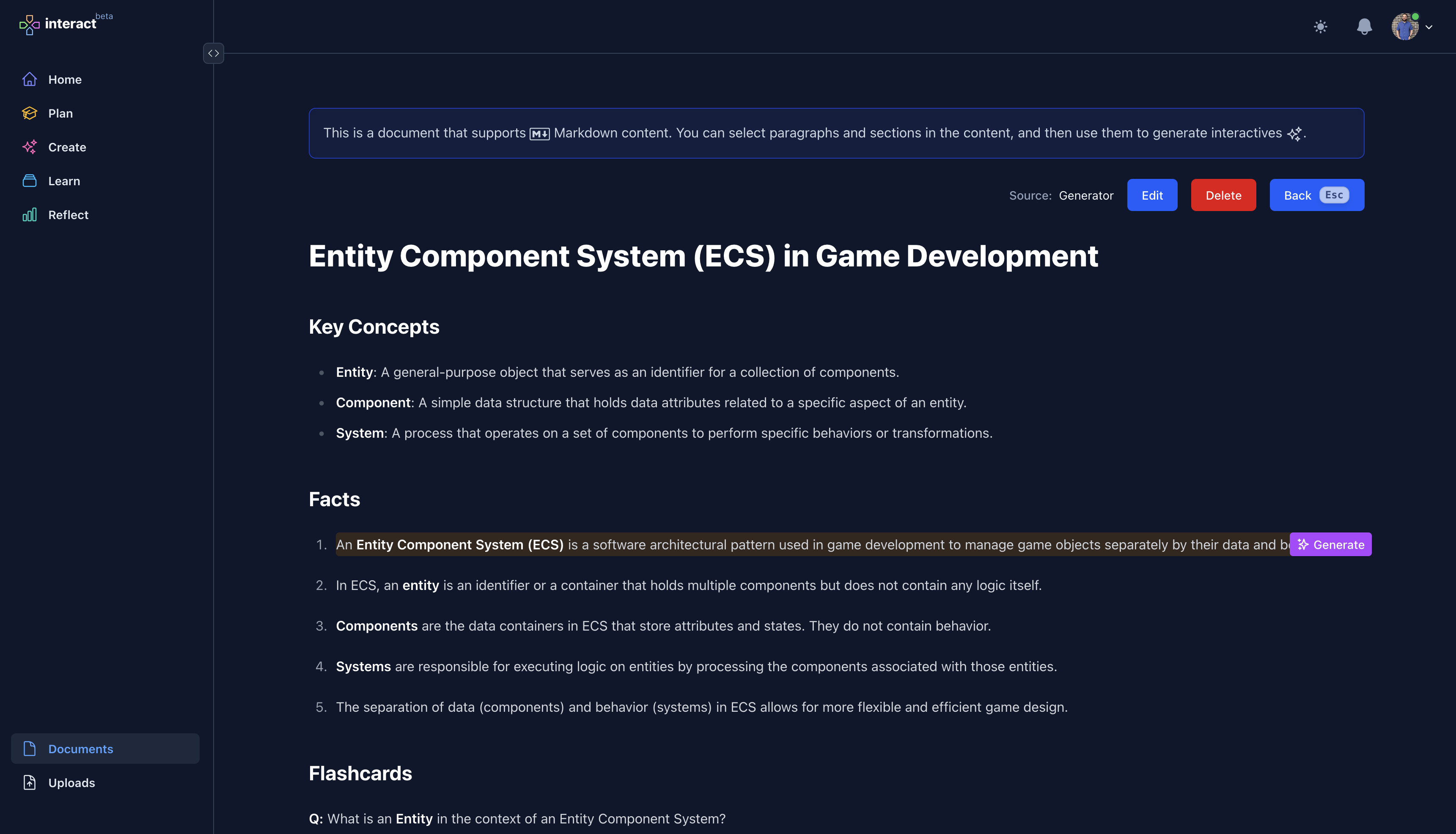Switch to the Documents section
Screen dimensions: 1456x834
(x=80, y=749)
